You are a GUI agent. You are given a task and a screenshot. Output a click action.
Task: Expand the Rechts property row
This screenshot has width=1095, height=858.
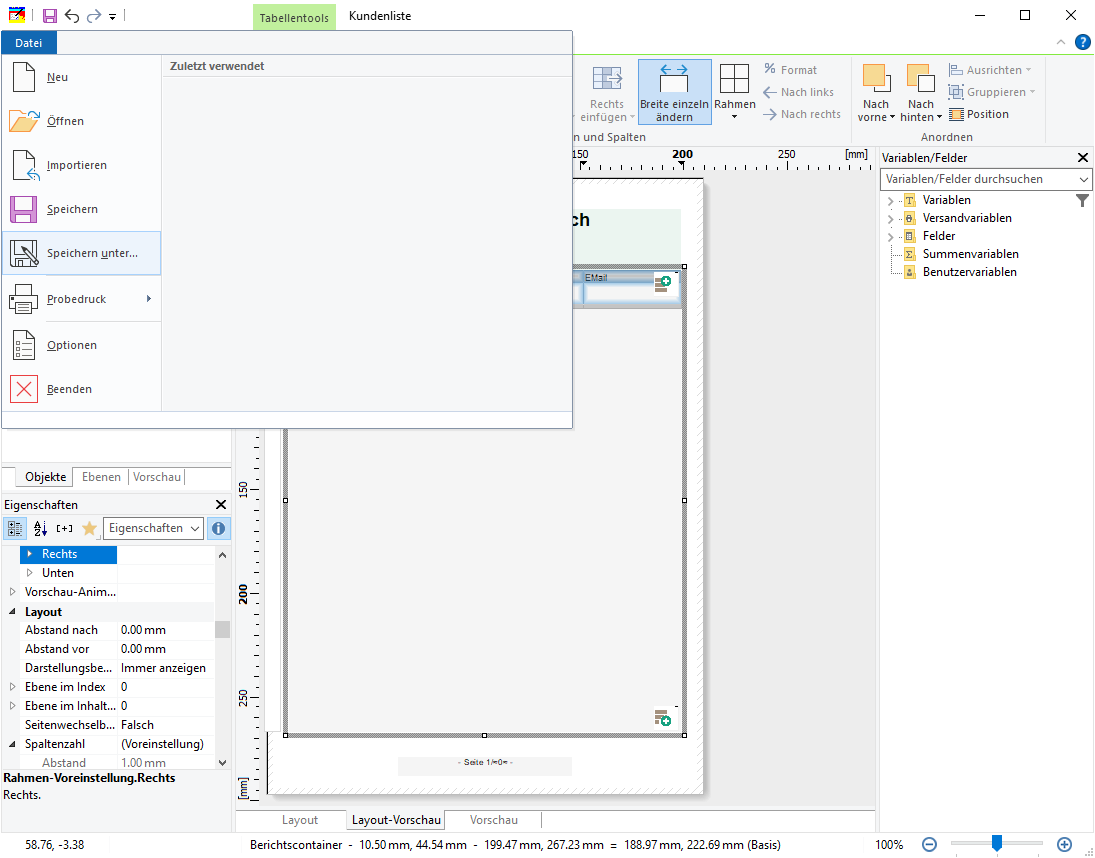29,554
